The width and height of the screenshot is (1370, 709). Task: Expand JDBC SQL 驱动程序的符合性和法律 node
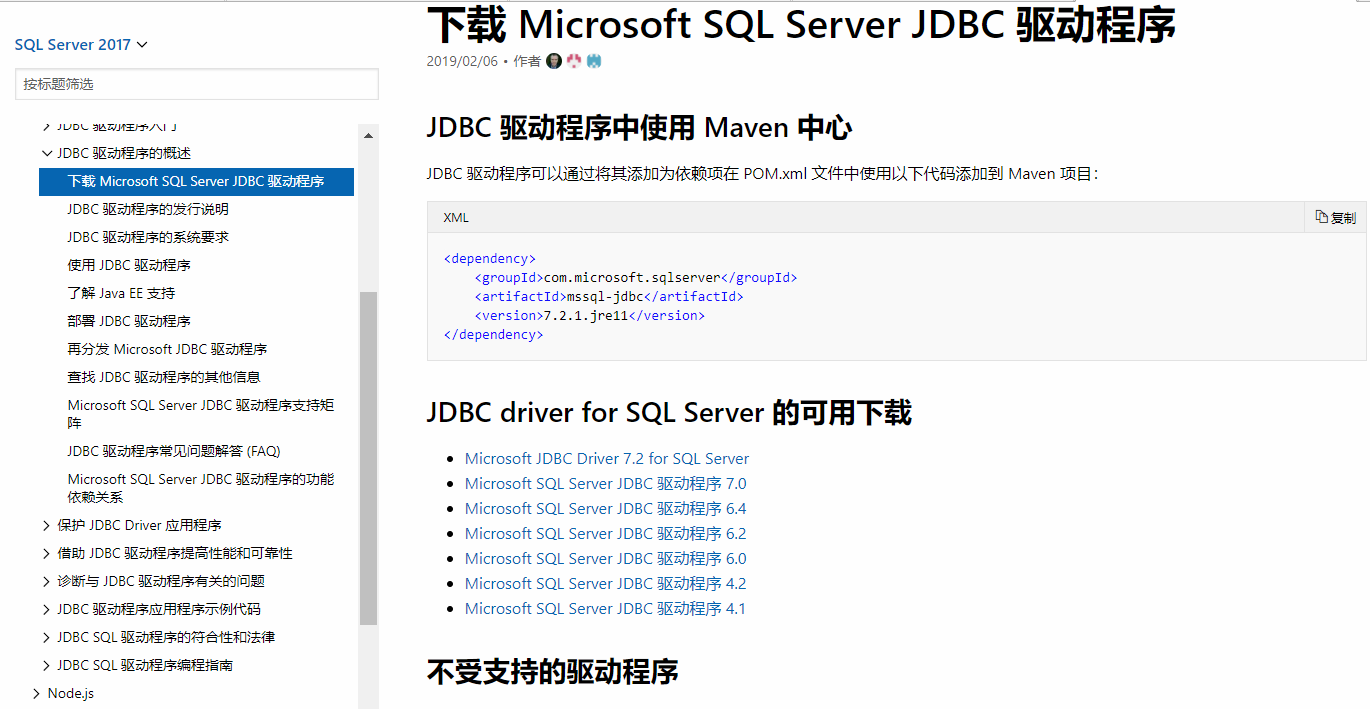click(47, 637)
